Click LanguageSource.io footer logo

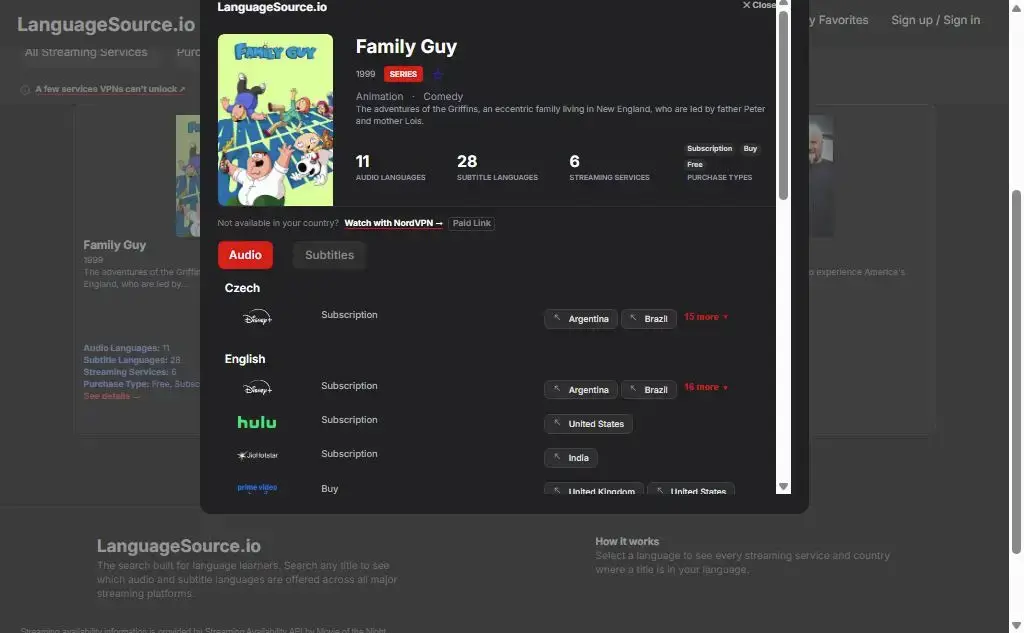(x=179, y=546)
